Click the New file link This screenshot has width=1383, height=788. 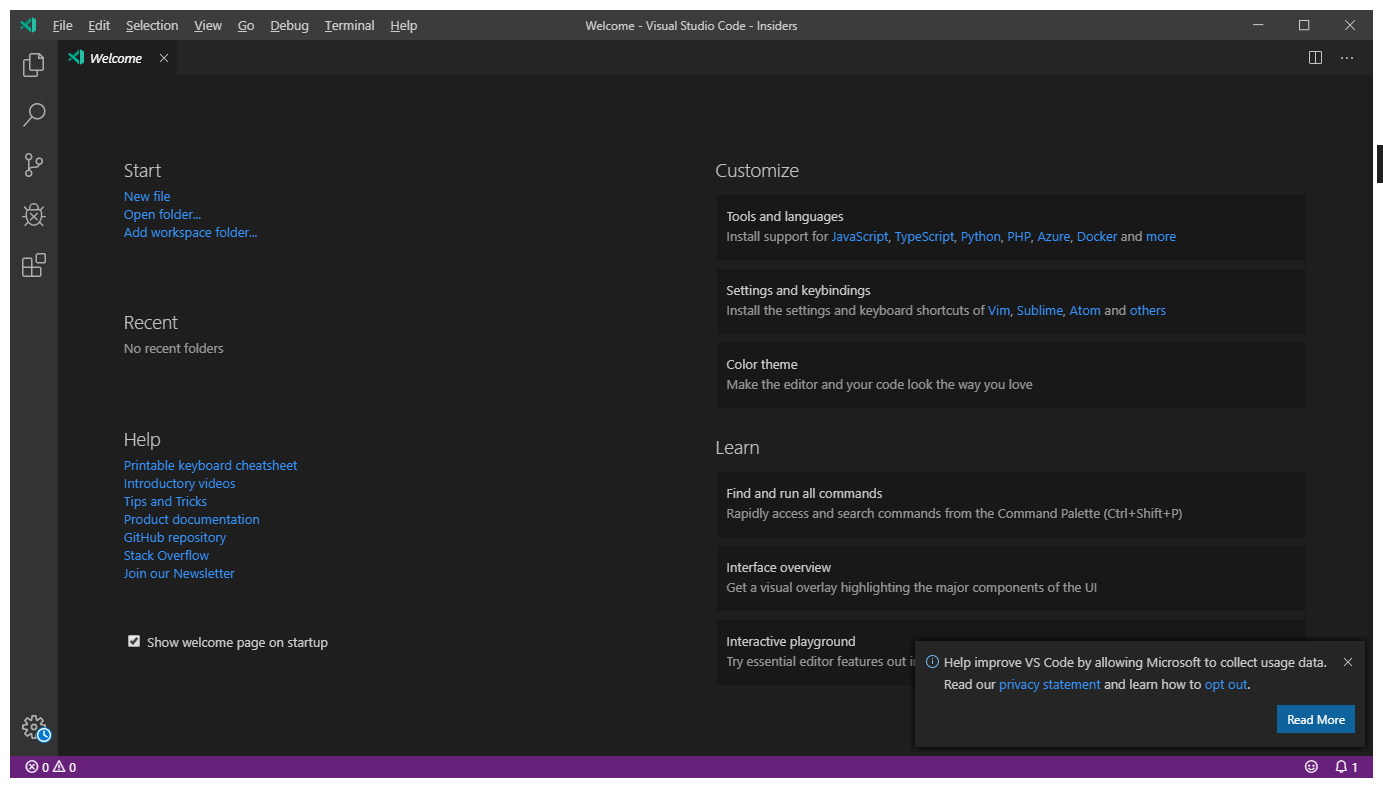pyautogui.click(x=147, y=196)
